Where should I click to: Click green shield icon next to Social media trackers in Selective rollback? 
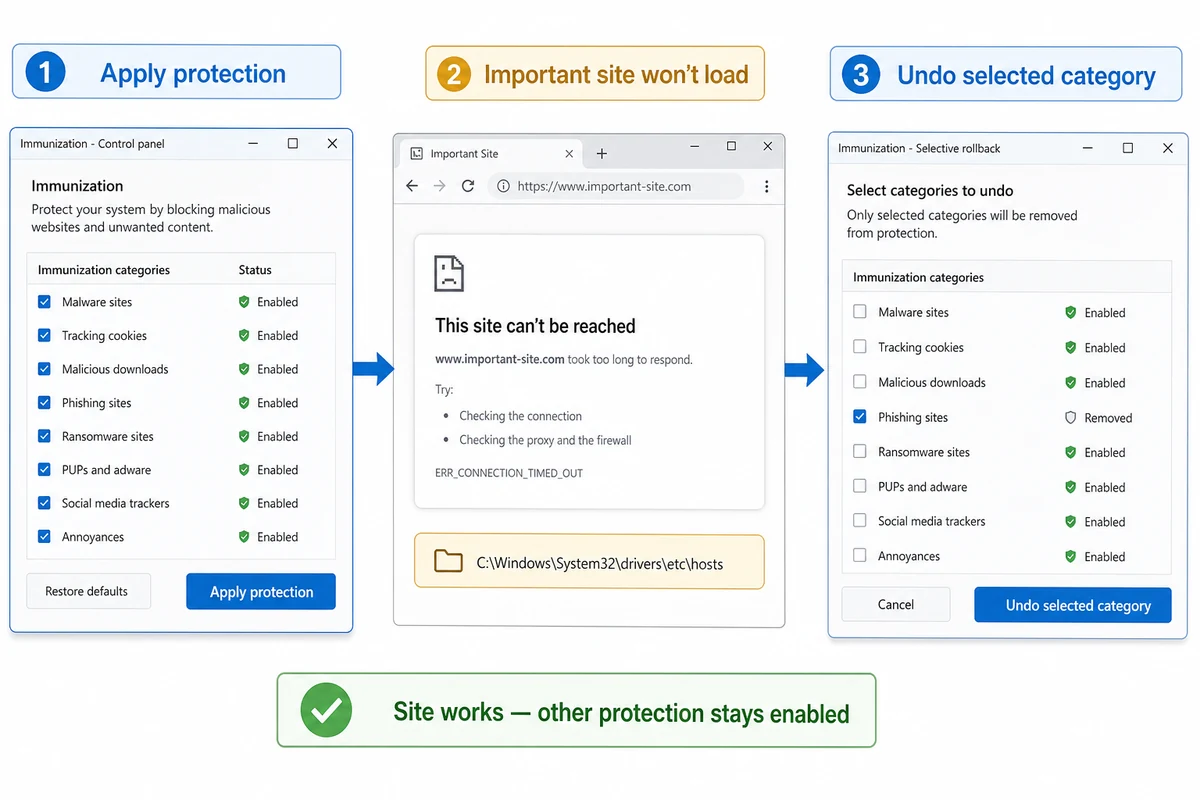[1071, 522]
